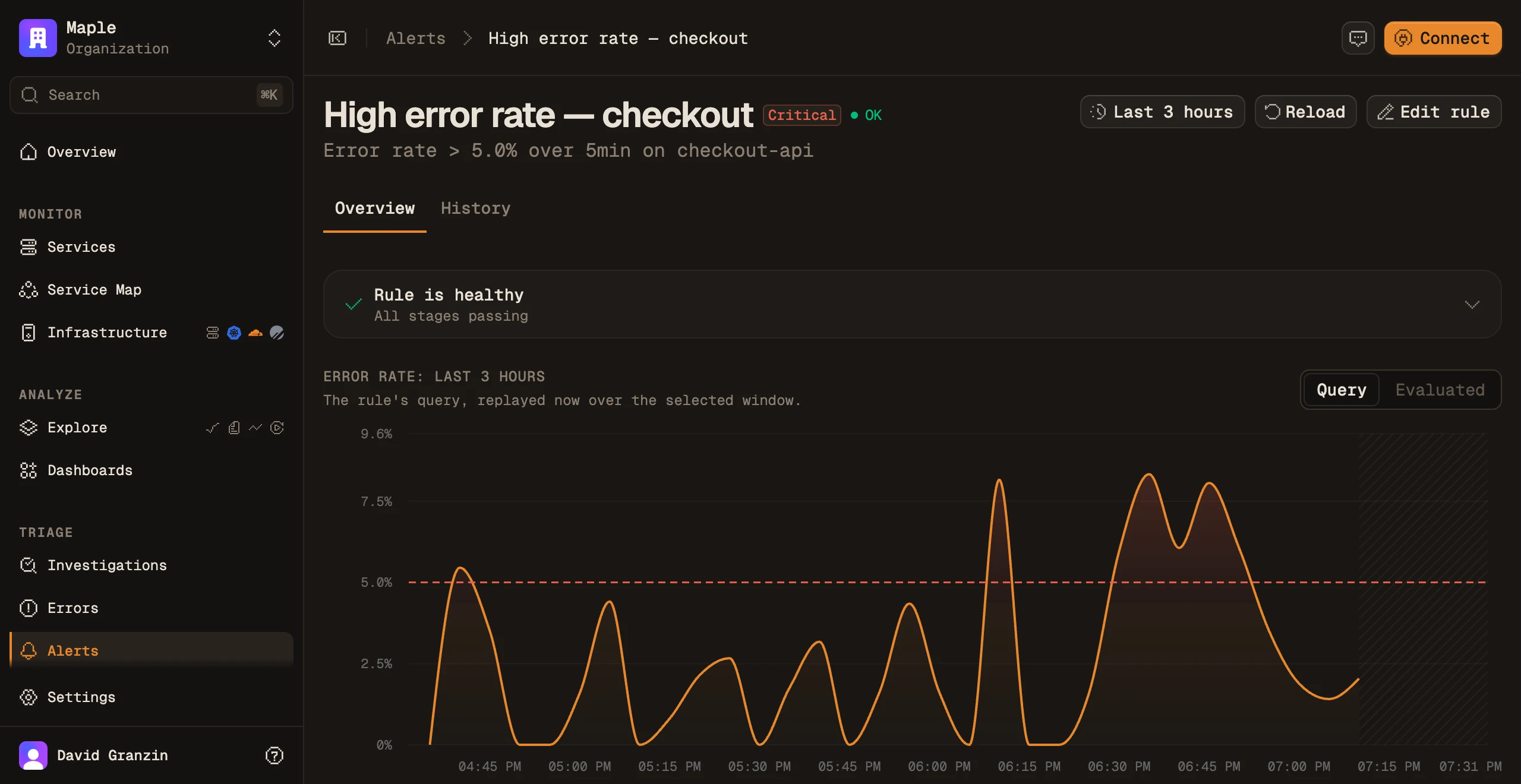Click the "07:31 PM" axis label
The height and width of the screenshot is (784, 1521).
click(x=1470, y=767)
